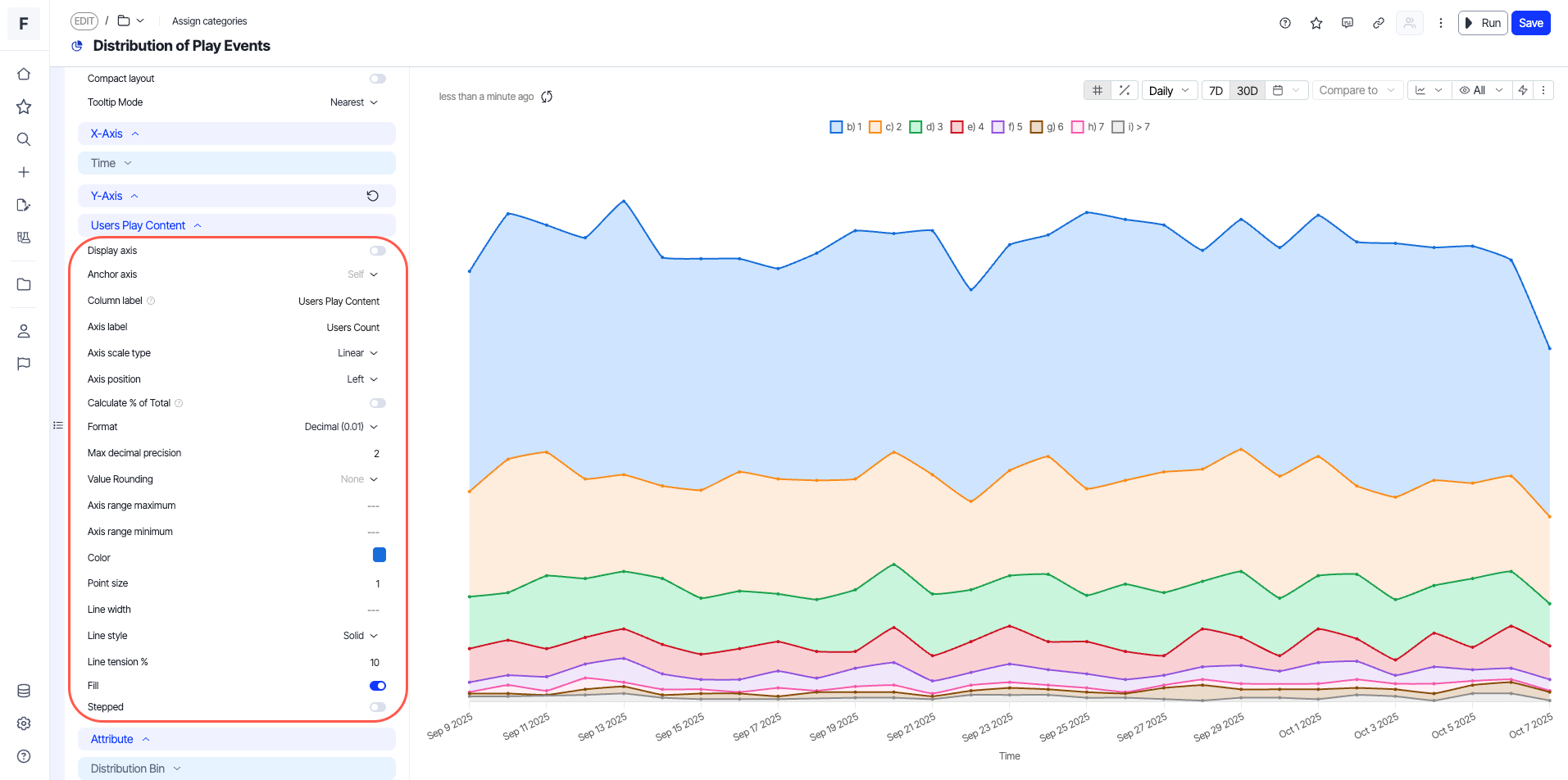1568x780 pixels.
Task: Click the grid hash toolbar icon
Action: pos(1098,90)
